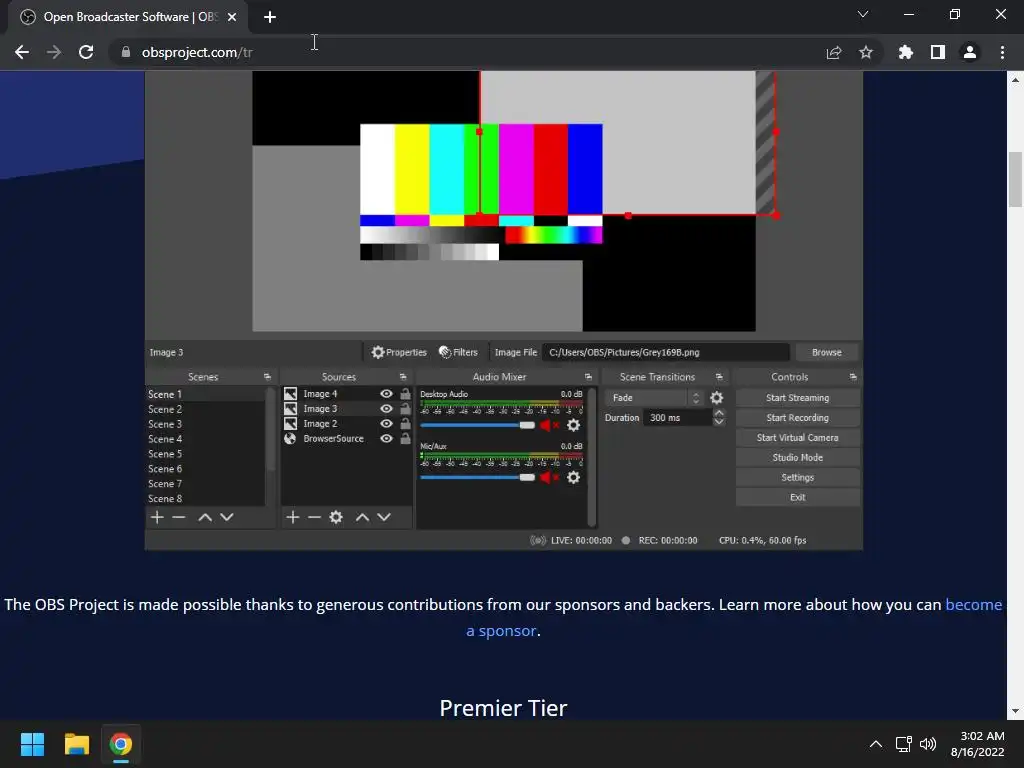This screenshot has height=768, width=1024.
Task: Select Scene 6 in Scenes list
Action: [x=205, y=469]
